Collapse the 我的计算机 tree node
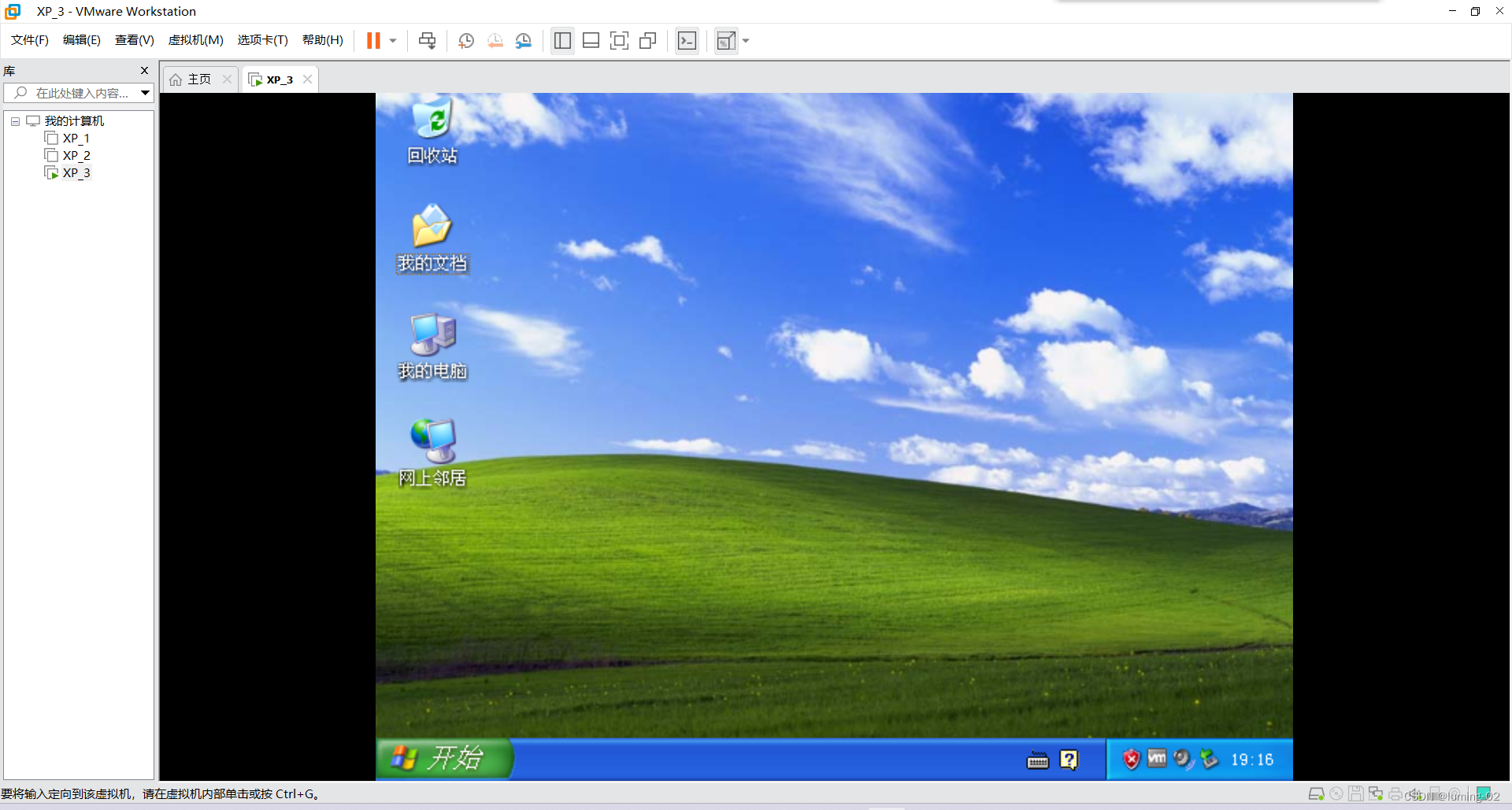The height and width of the screenshot is (810, 1512). (15, 121)
